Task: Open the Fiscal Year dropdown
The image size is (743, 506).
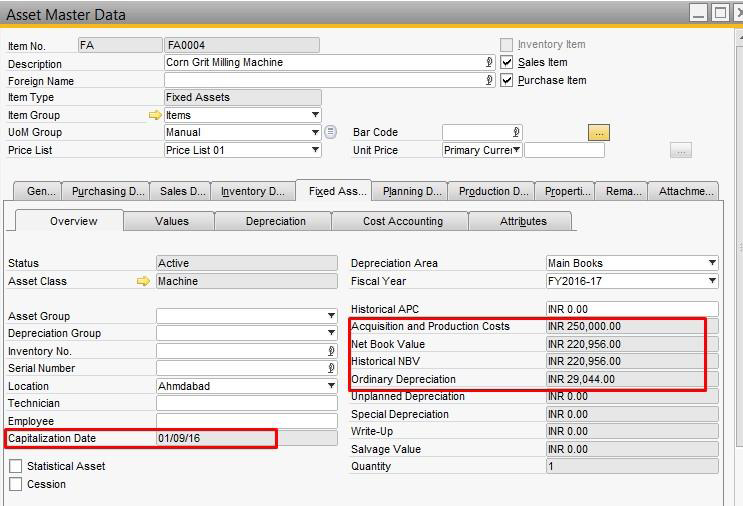Action: [x=712, y=281]
